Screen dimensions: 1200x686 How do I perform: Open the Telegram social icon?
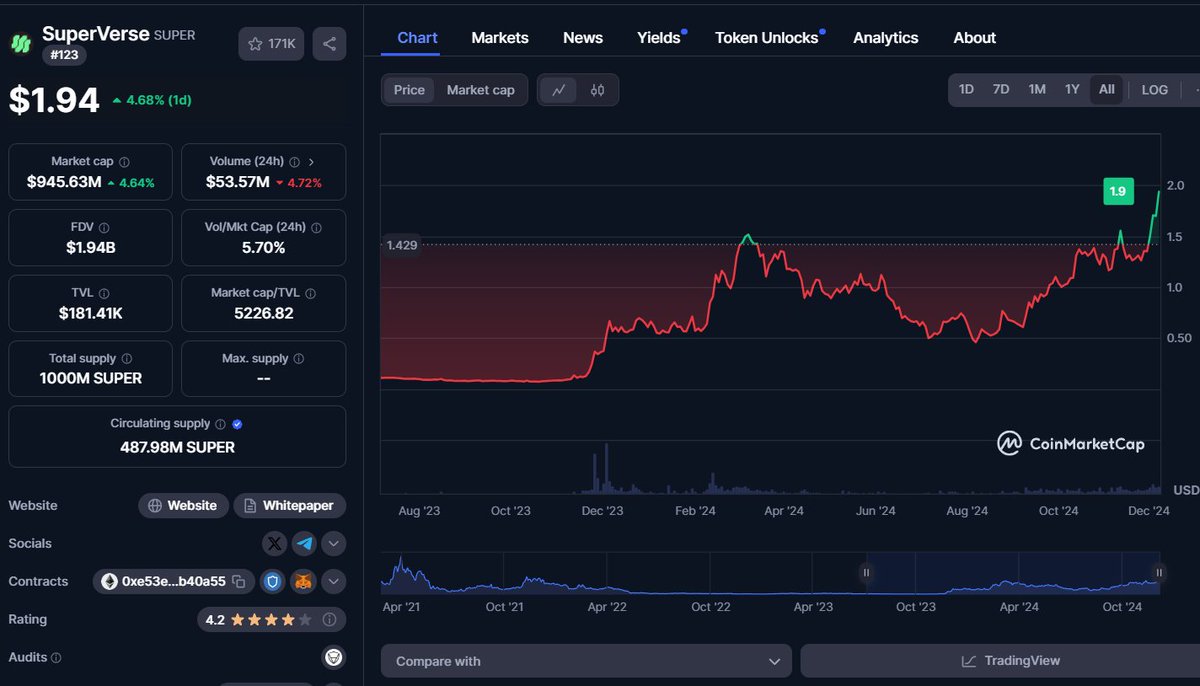click(x=304, y=544)
